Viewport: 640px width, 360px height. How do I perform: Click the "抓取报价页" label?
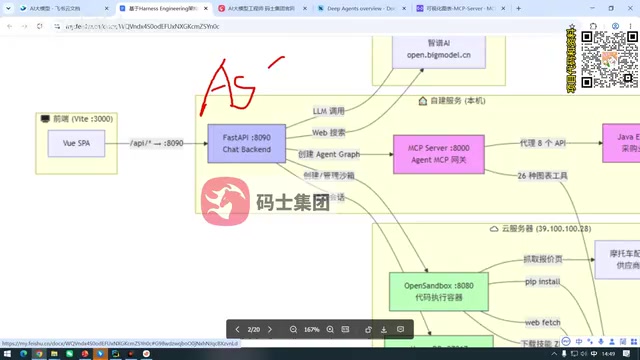[543, 259]
